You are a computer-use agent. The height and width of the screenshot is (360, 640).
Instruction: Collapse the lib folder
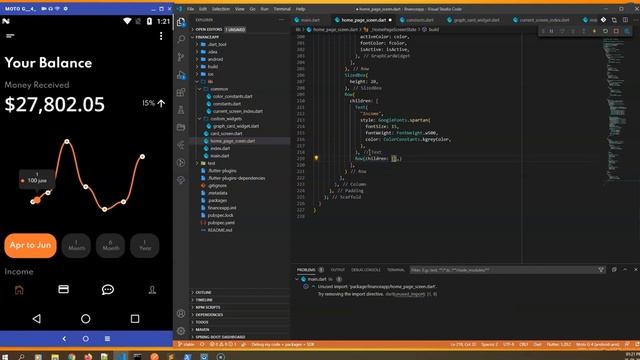[x=210, y=82]
